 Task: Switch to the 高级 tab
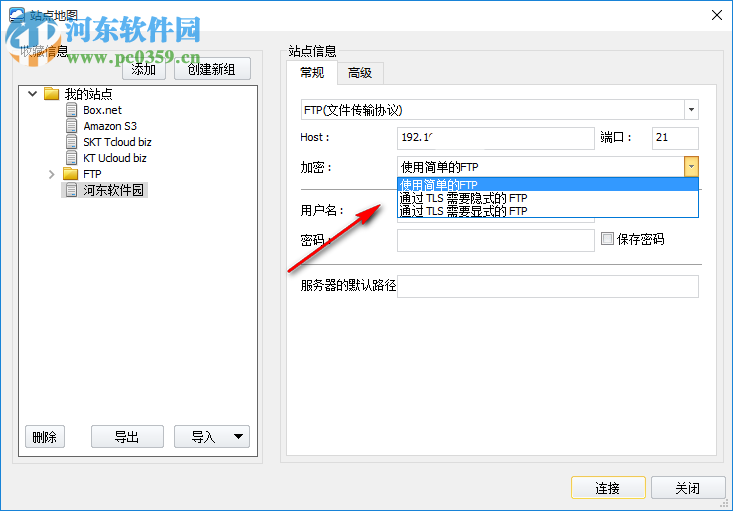pos(360,73)
